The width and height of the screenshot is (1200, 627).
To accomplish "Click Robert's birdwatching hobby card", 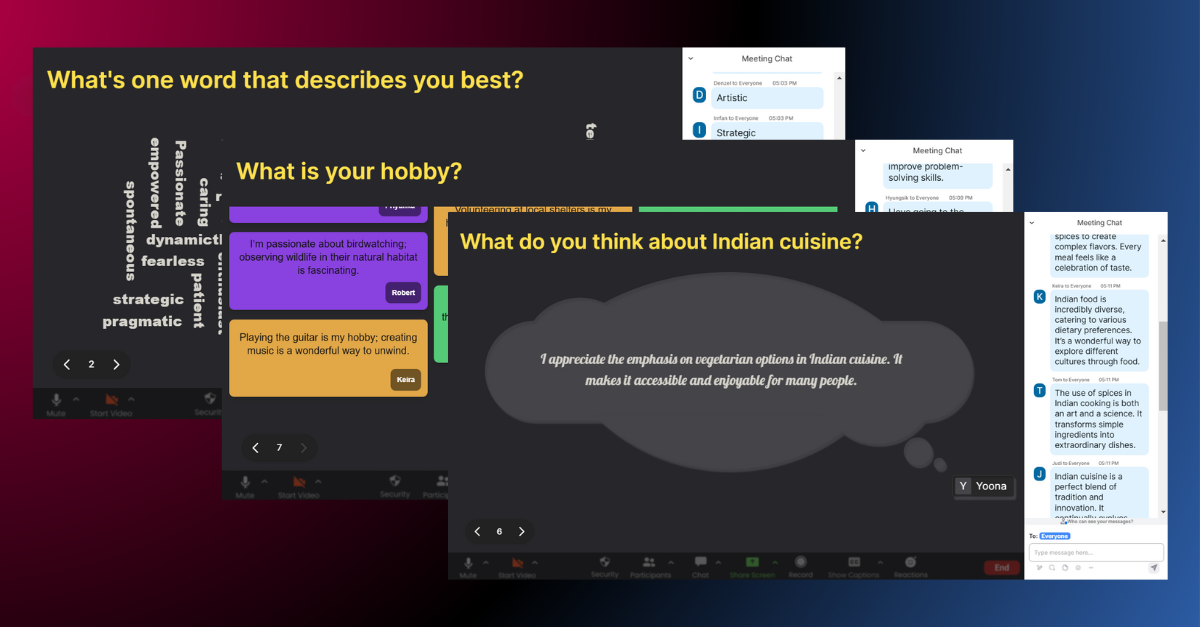I will coord(328,271).
